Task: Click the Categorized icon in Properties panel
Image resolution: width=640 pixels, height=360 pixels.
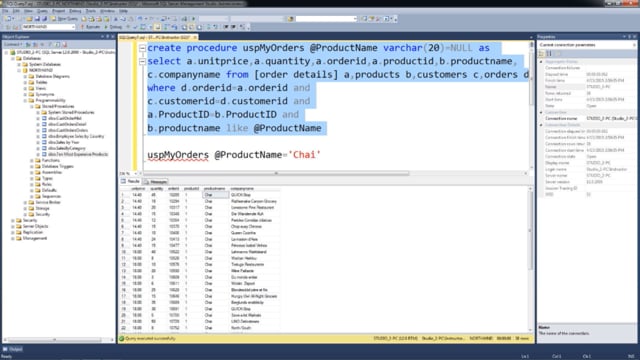Action: [x=542, y=53]
